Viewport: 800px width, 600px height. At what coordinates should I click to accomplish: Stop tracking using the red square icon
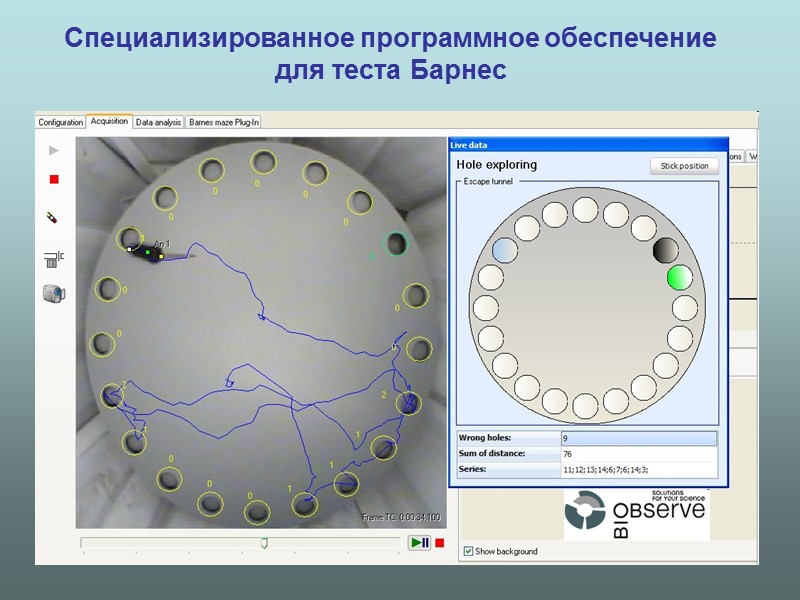pos(52,178)
